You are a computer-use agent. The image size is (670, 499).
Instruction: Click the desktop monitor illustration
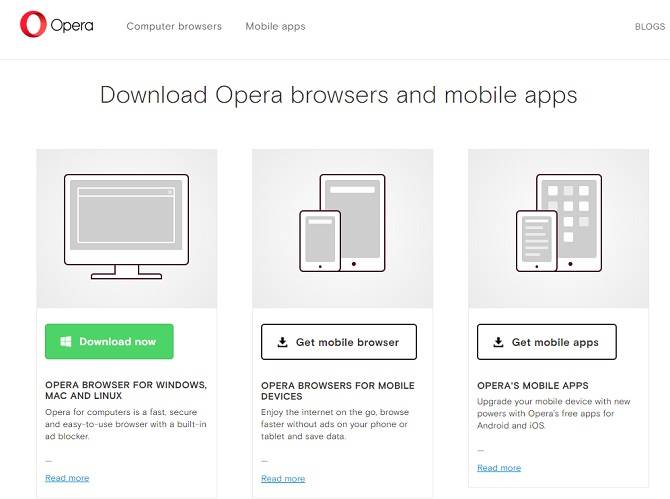(x=126, y=226)
